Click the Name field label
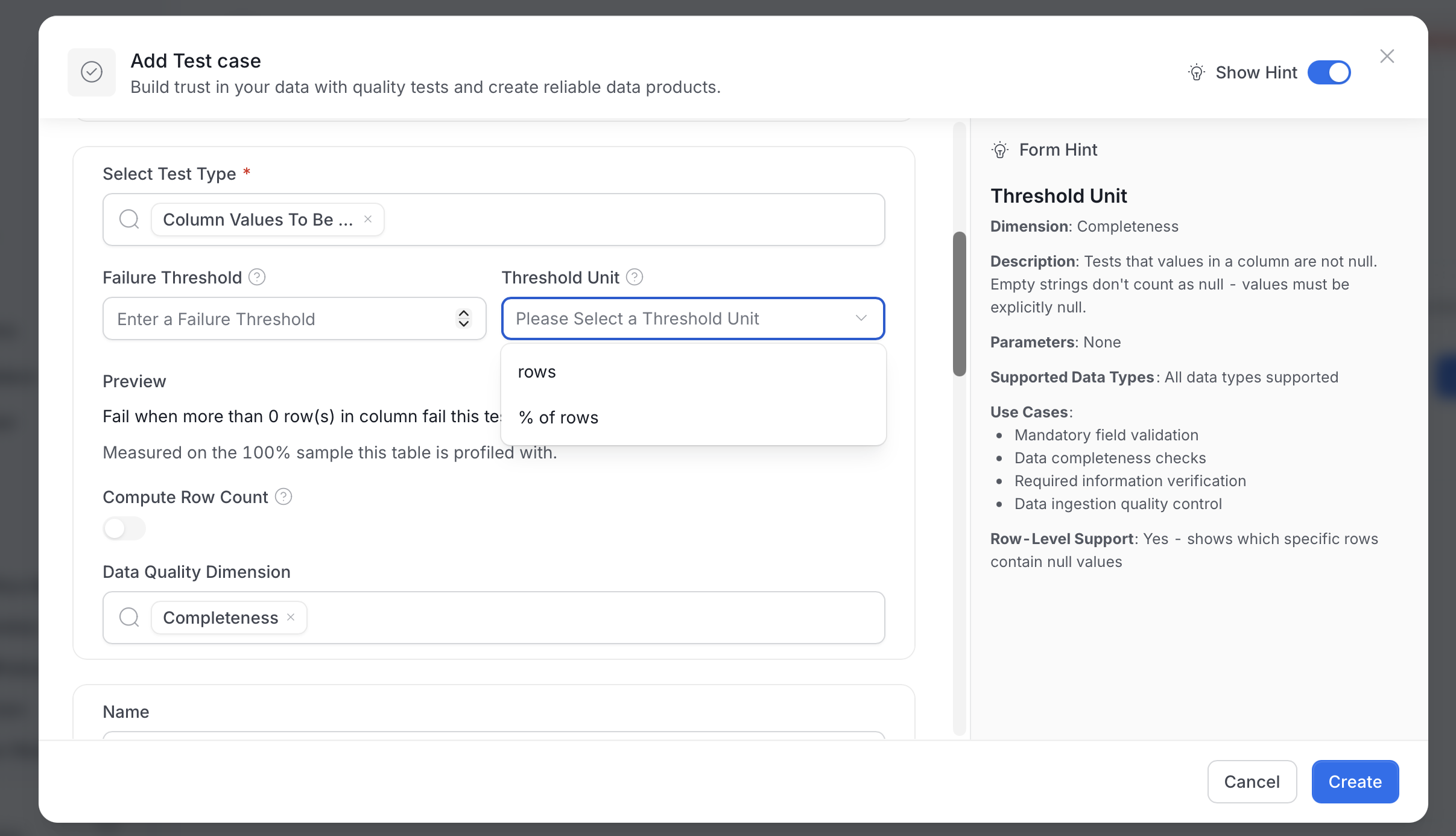This screenshot has height=836, width=1456. [125, 712]
